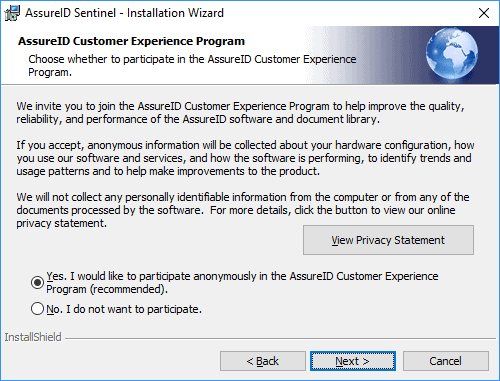
Task: Cancel the installation
Action: [x=446, y=361]
